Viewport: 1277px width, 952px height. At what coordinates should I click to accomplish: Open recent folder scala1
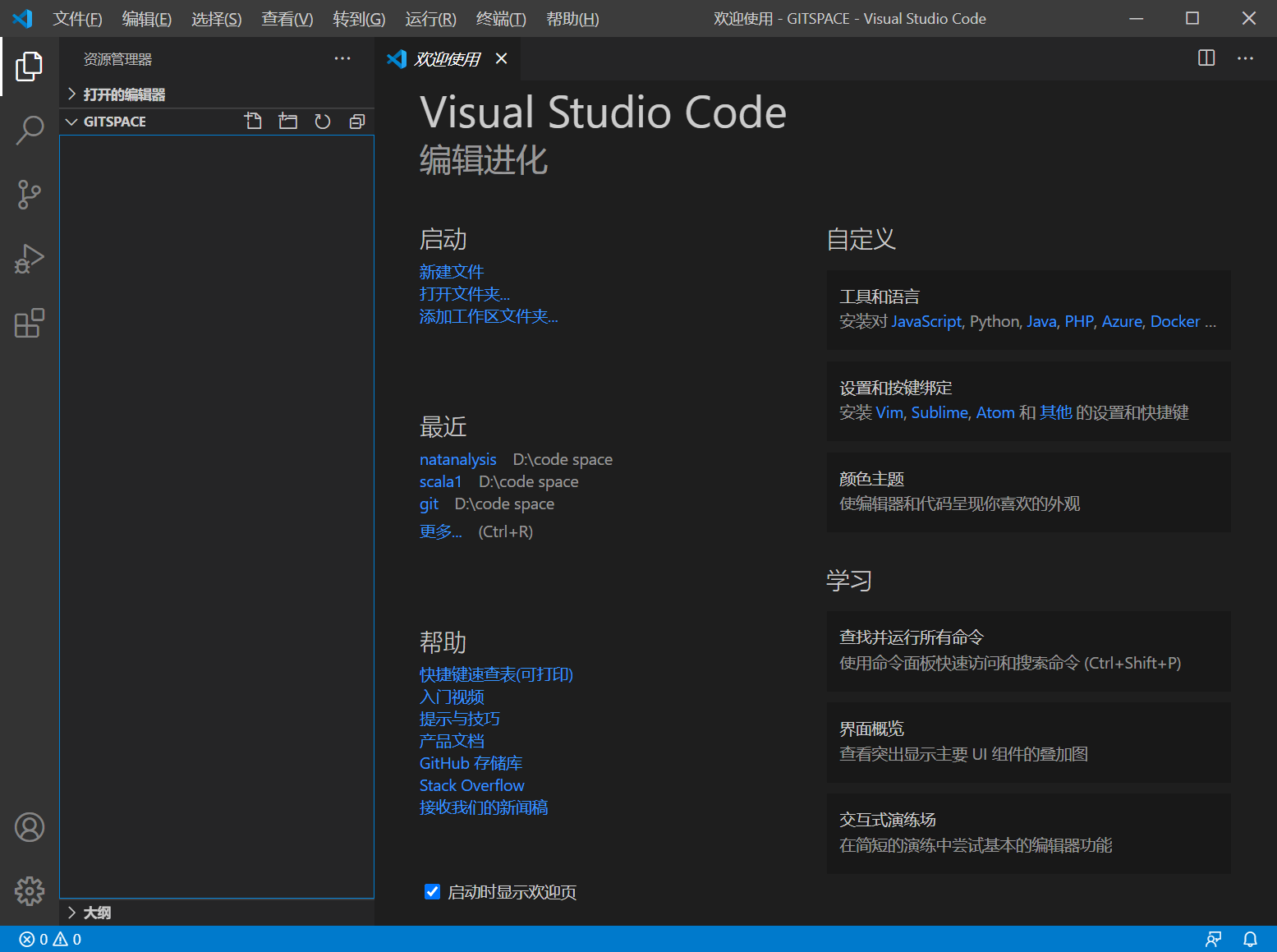[441, 481]
